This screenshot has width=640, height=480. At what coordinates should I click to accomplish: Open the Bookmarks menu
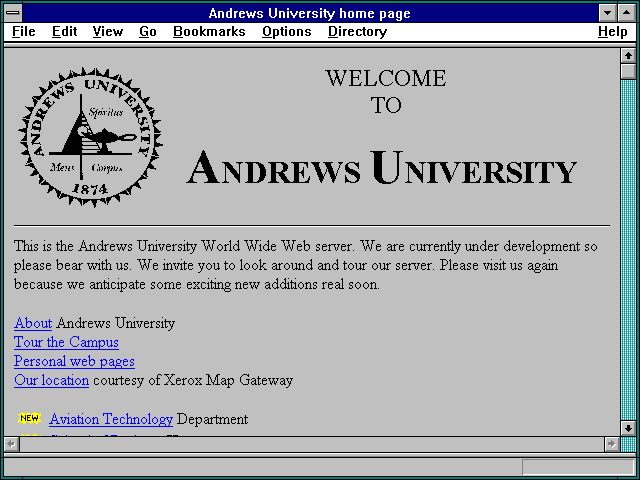(209, 31)
